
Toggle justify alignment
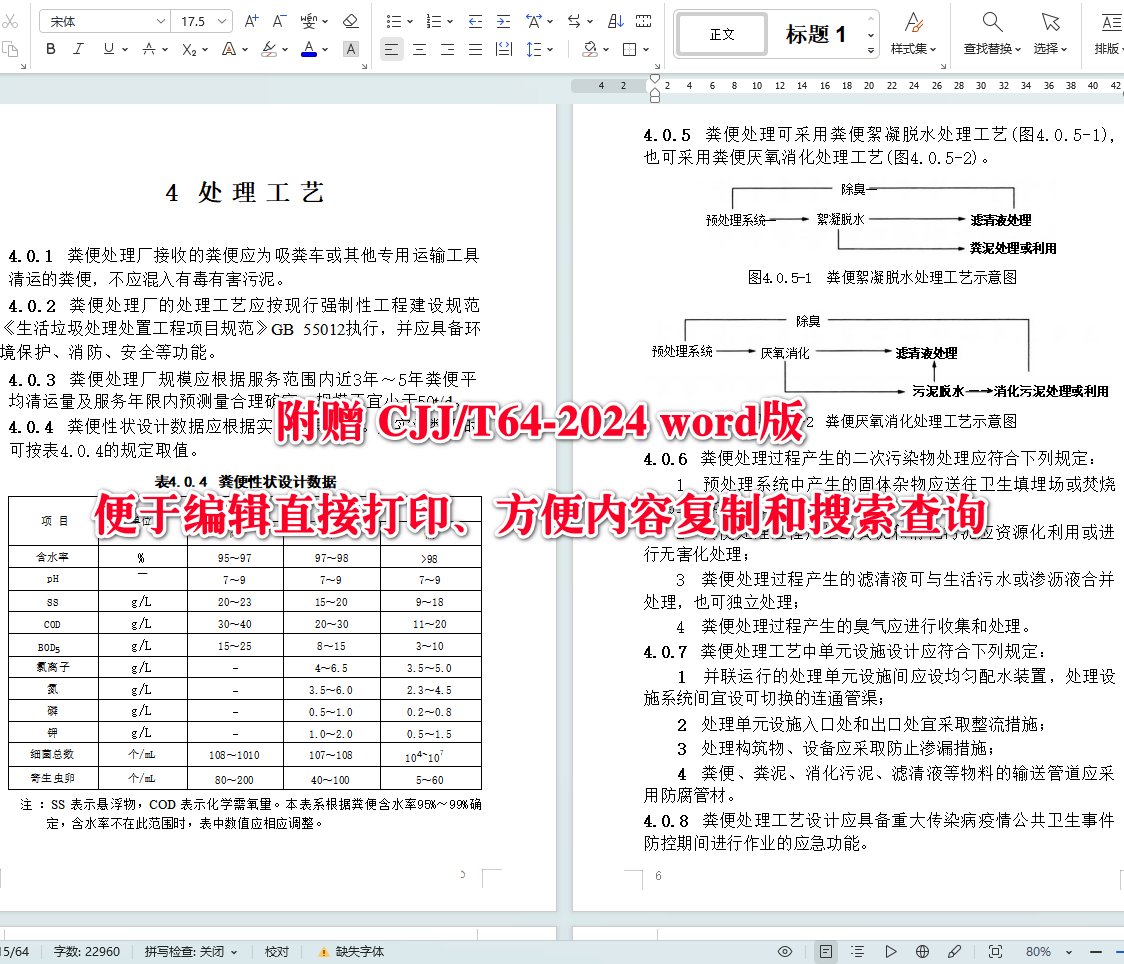pyautogui.click(x=475, y=49)
